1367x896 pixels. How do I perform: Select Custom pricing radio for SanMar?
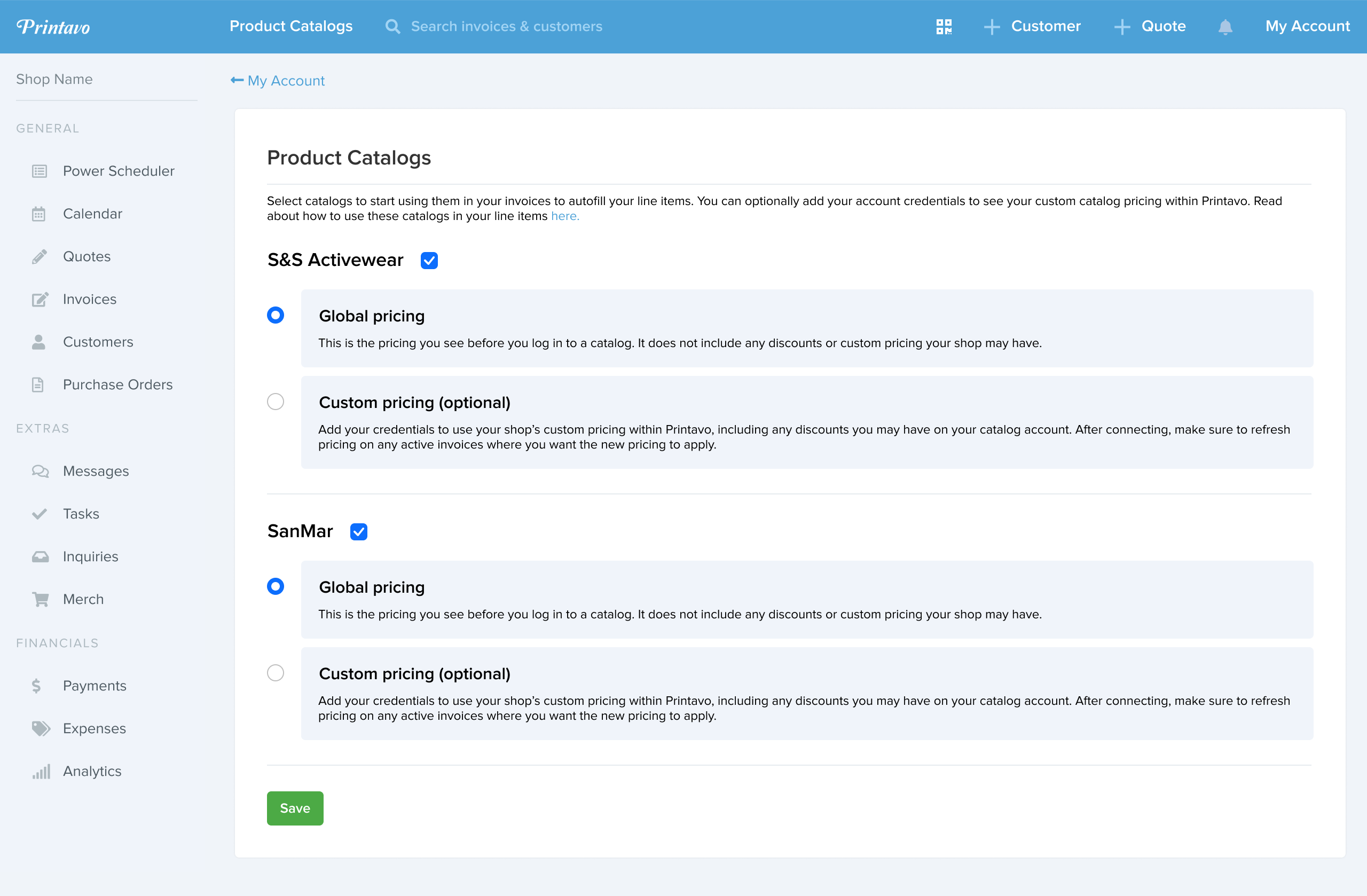click(276, 673)
